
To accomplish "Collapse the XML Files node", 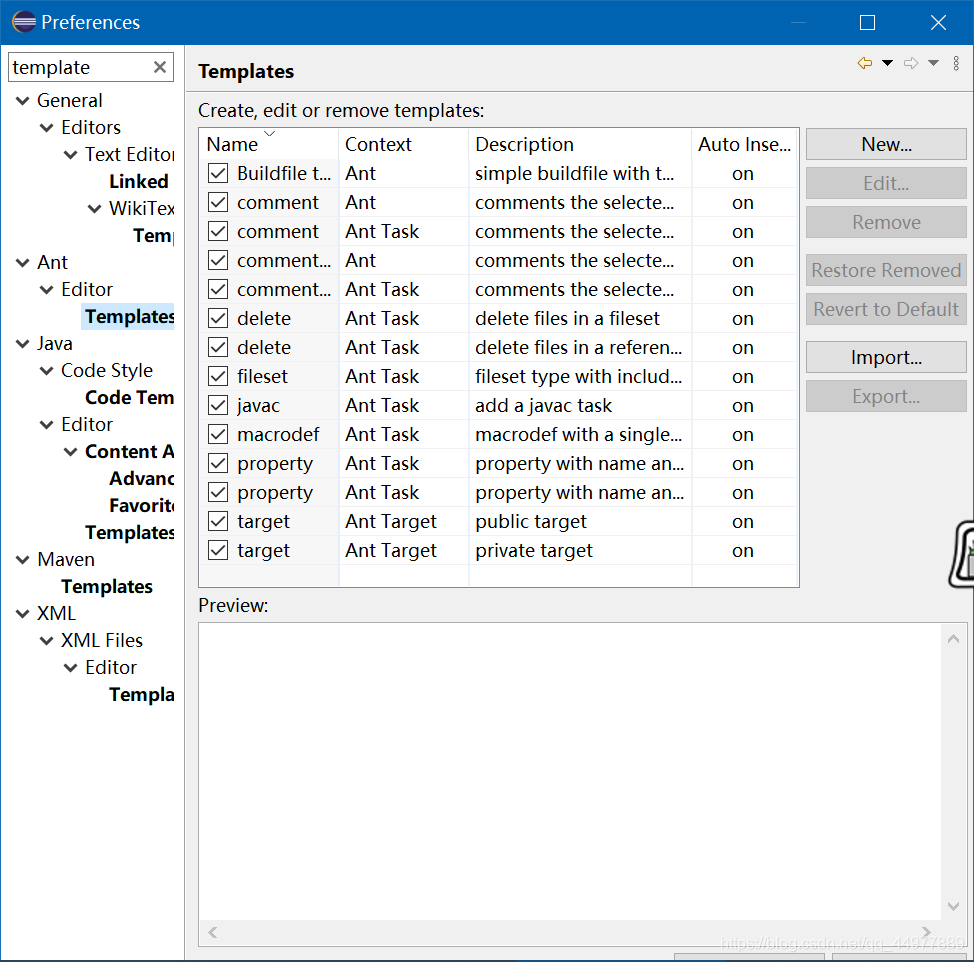I will (47, 640).
